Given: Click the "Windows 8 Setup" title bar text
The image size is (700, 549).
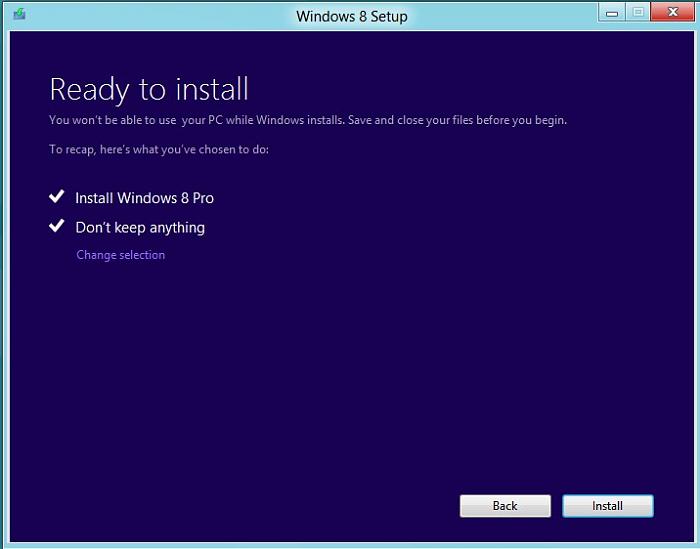Looking at the screenshot, I should tap(352, 17).
